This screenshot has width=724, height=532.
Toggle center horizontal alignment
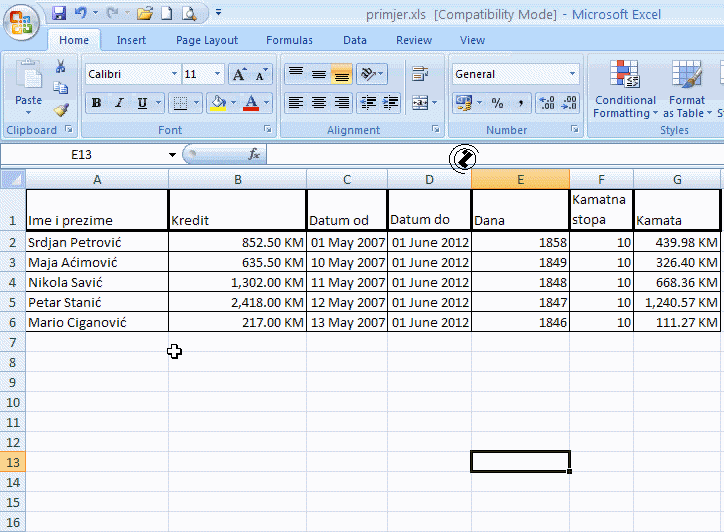tap(319, 103)
